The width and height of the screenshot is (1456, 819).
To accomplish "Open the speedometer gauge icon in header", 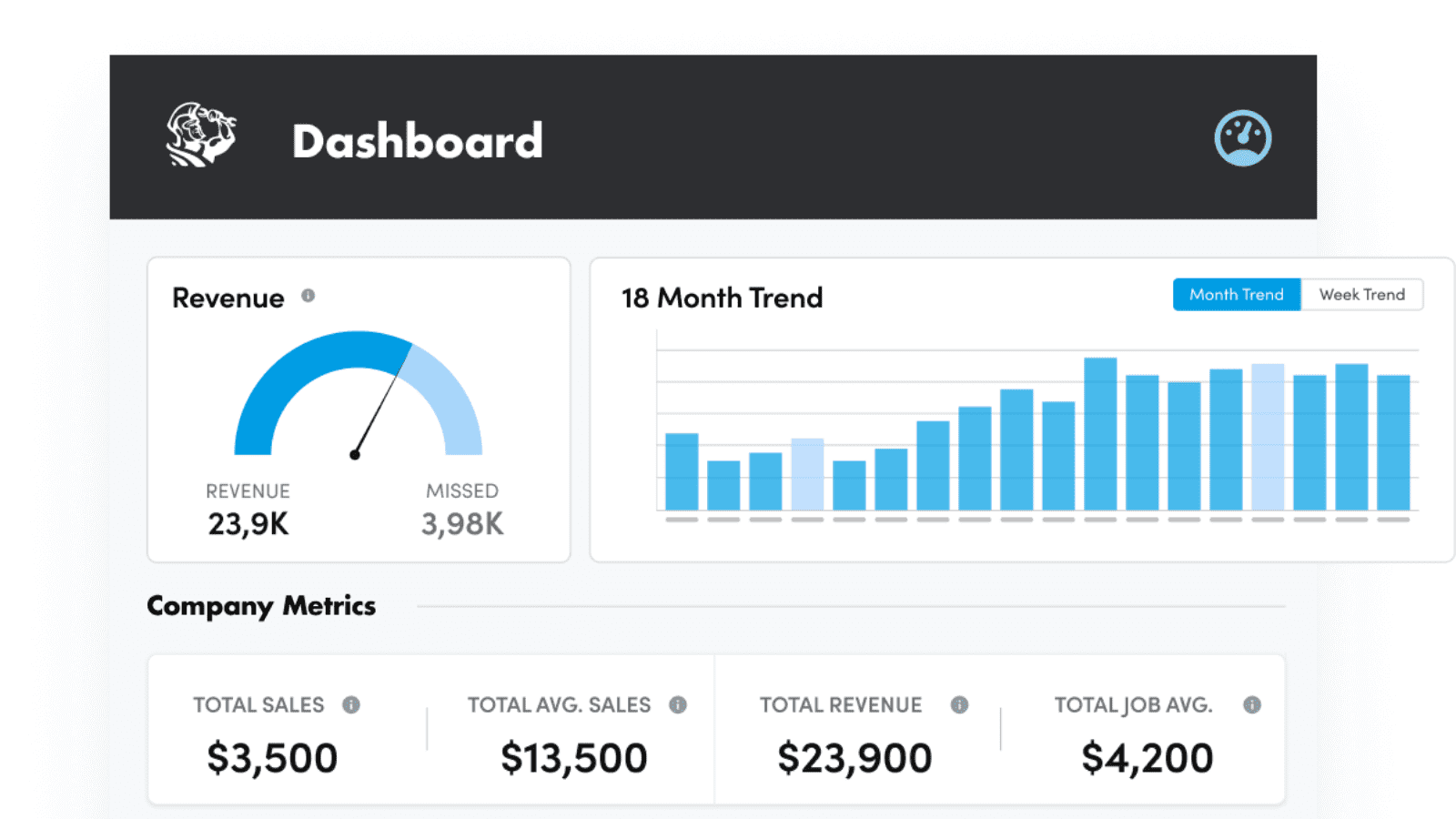I will [1243, 138].
